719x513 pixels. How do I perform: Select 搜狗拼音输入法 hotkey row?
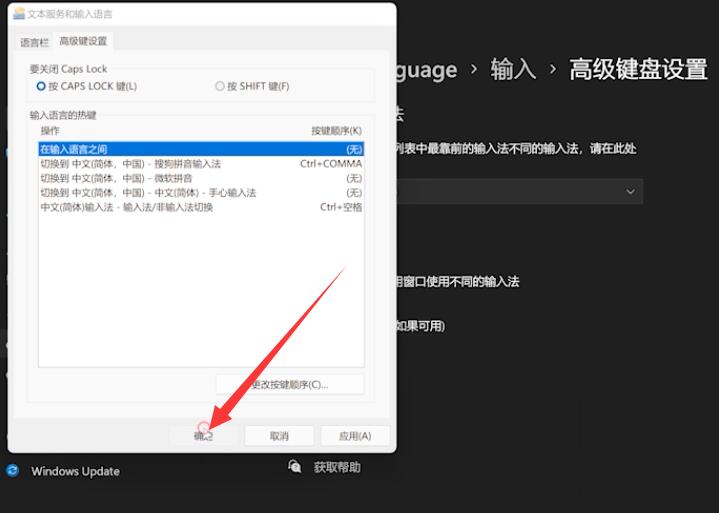201,164
